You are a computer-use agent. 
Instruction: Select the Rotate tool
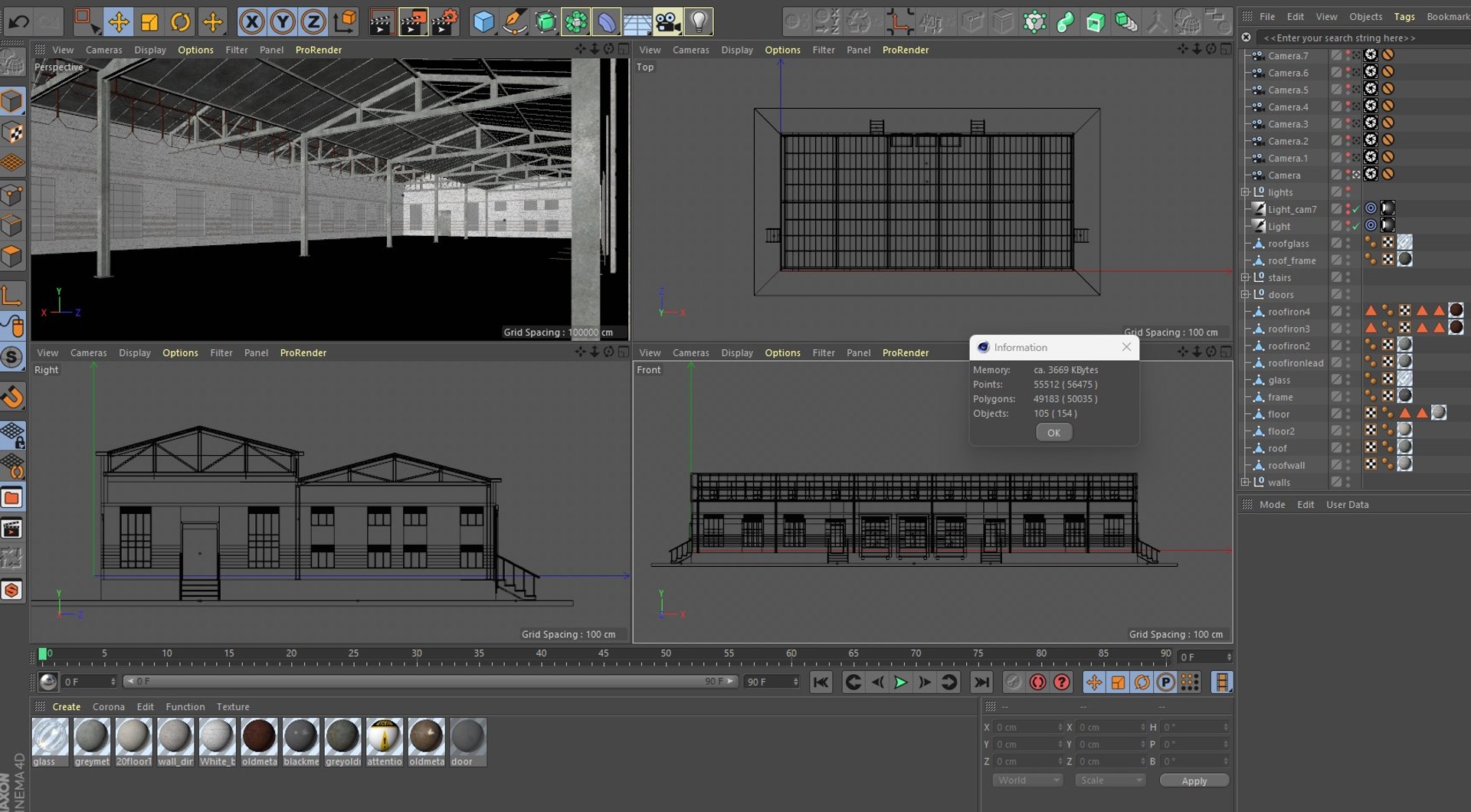click(180, 22)
